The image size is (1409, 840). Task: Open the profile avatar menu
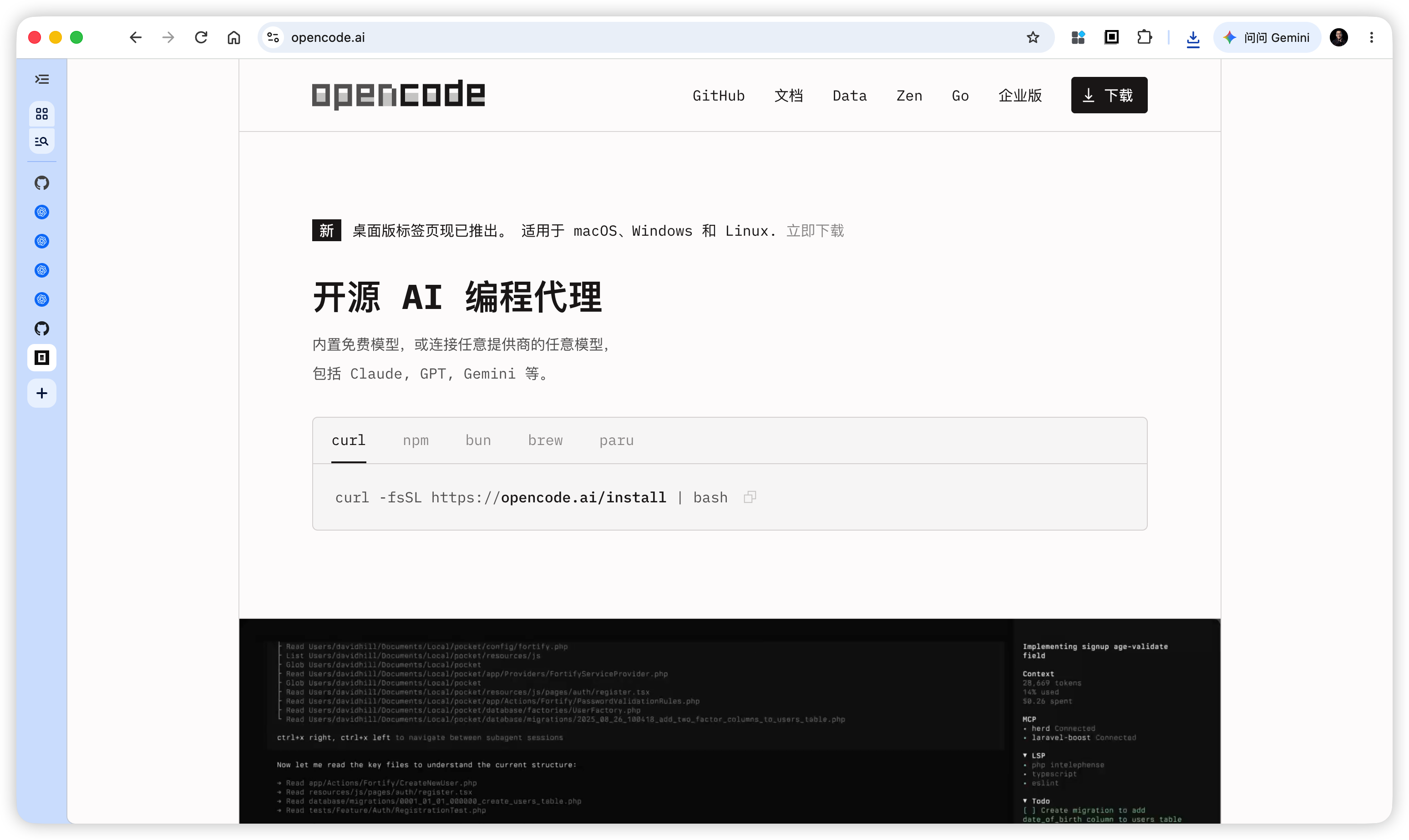coord(1339,37)
